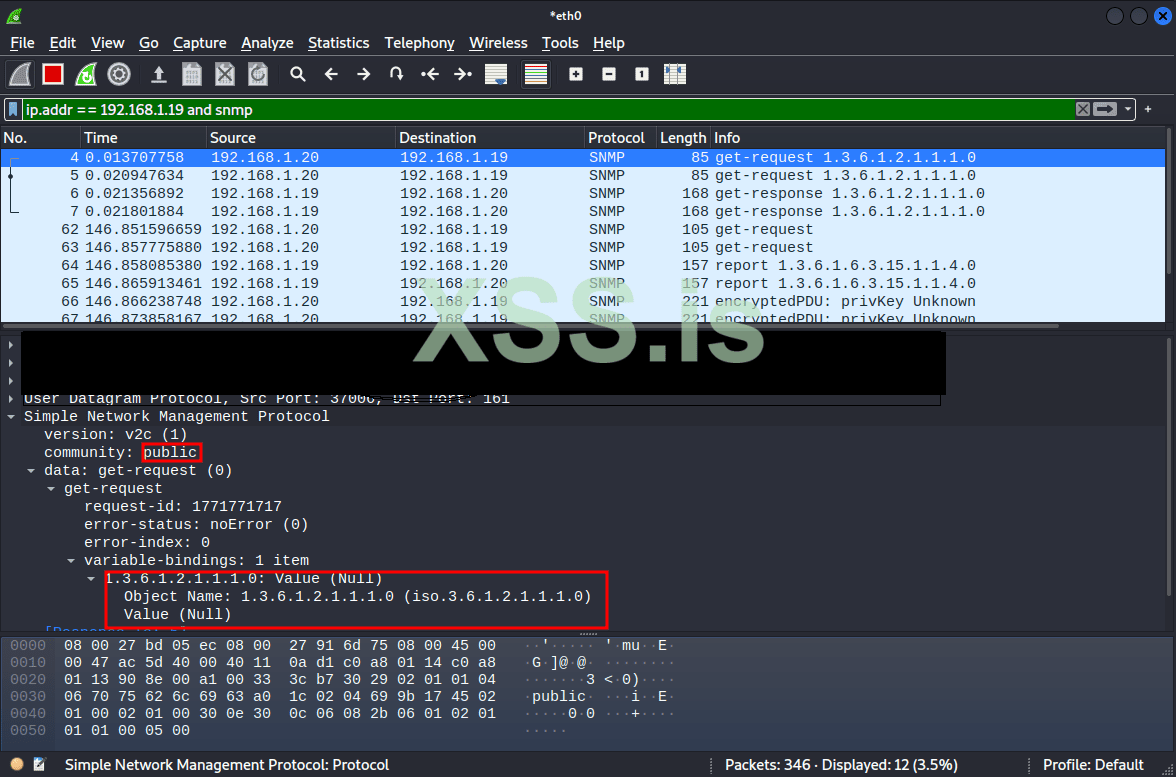Add a filter button with the plus icon
1176x777 pixels.
[1148, 110]
